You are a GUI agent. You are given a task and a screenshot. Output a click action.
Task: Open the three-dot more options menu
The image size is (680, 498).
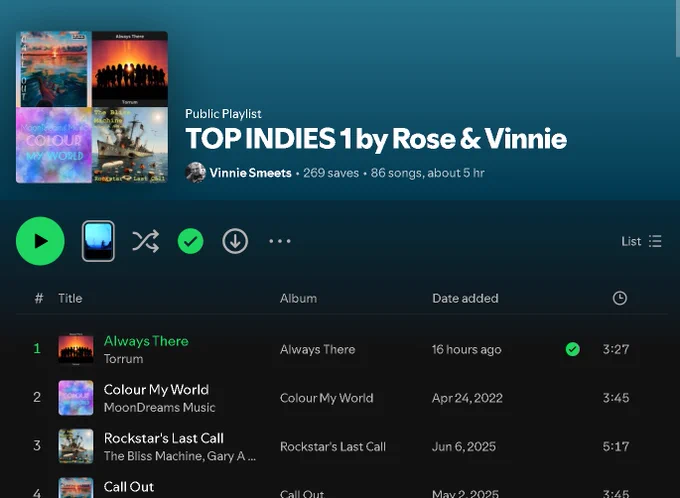pos(280,241)
